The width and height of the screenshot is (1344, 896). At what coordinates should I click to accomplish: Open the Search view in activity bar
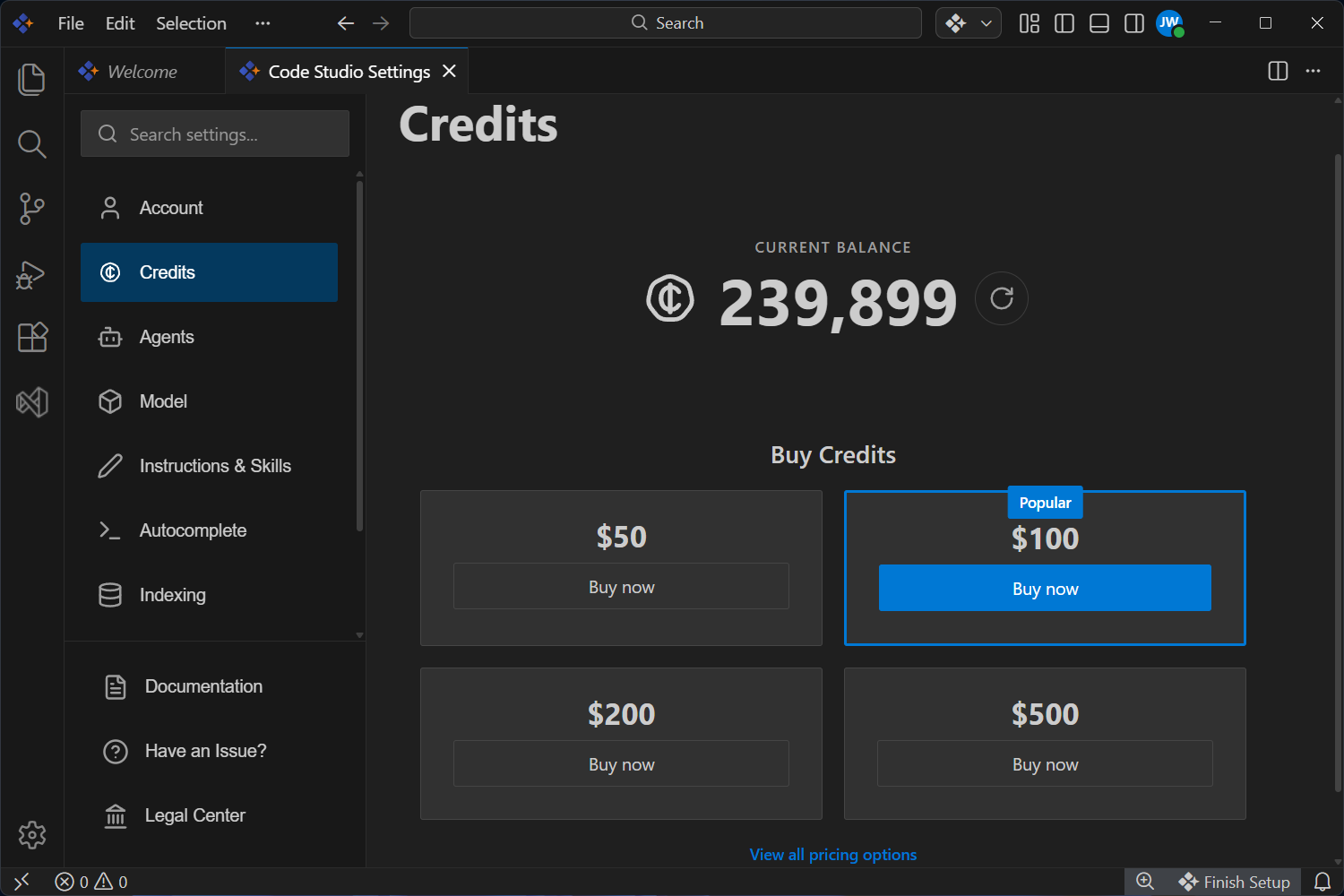(31, 143)
